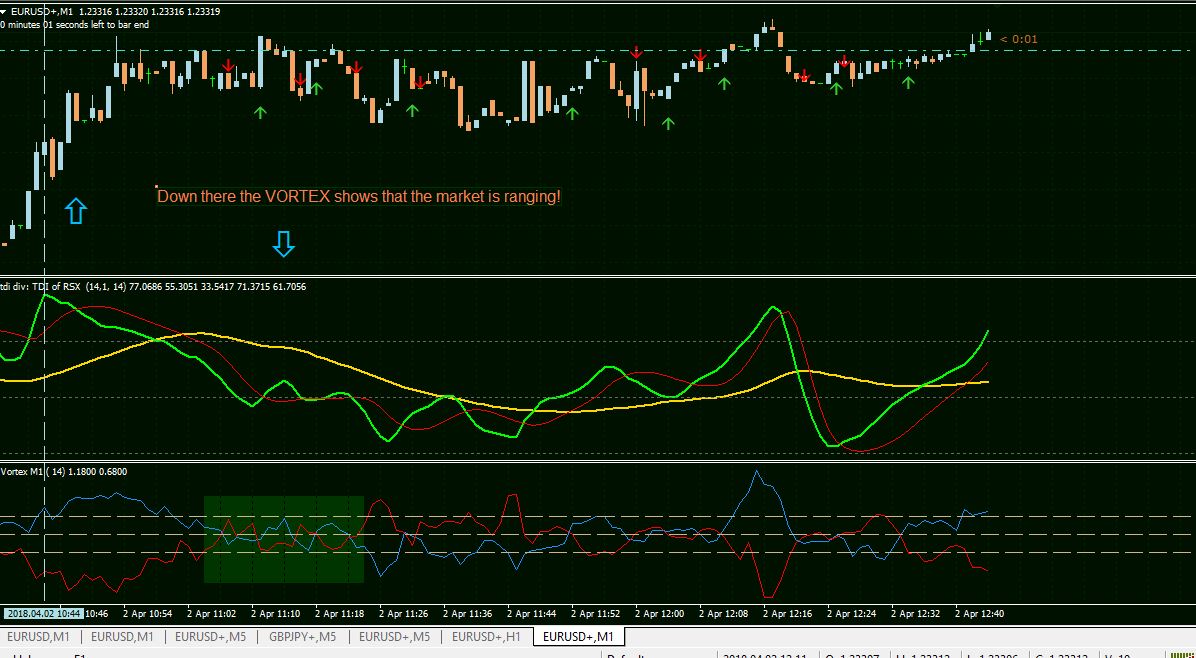Click the '2 Apr 12:16' time label
This screenshot has width=1196, height=658.
(788, 614)
